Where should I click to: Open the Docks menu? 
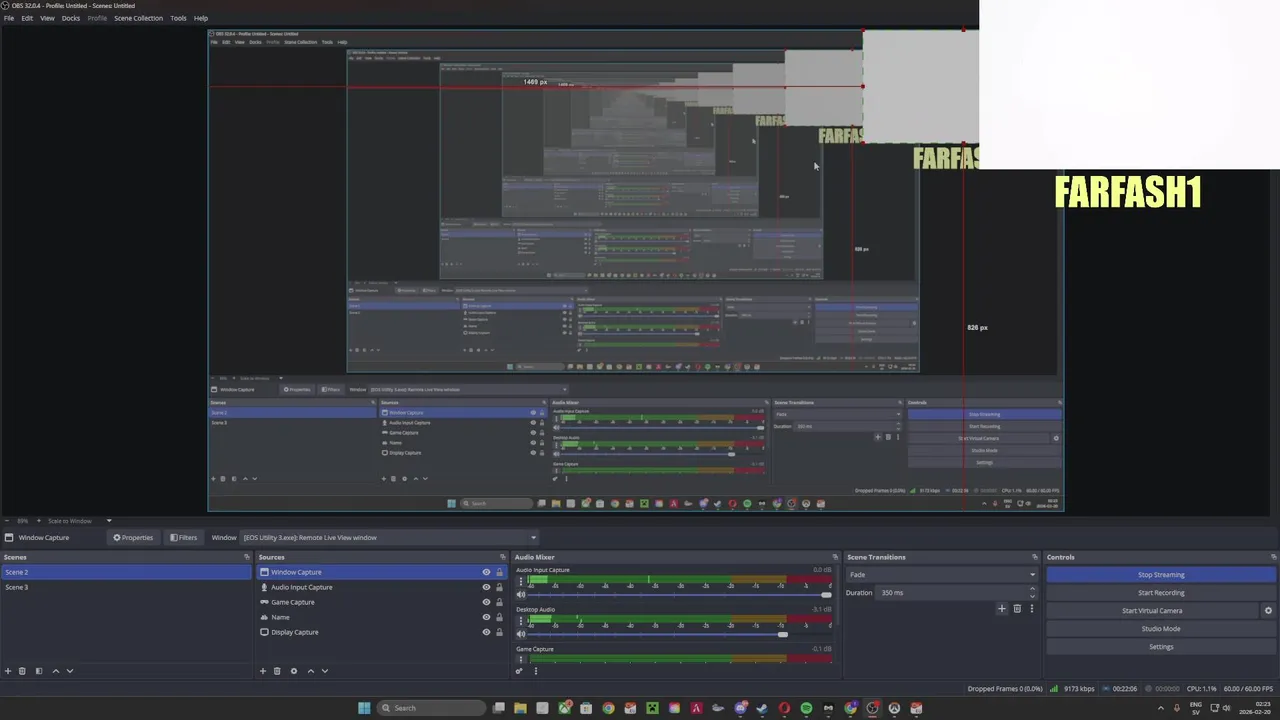pos(71,18)
